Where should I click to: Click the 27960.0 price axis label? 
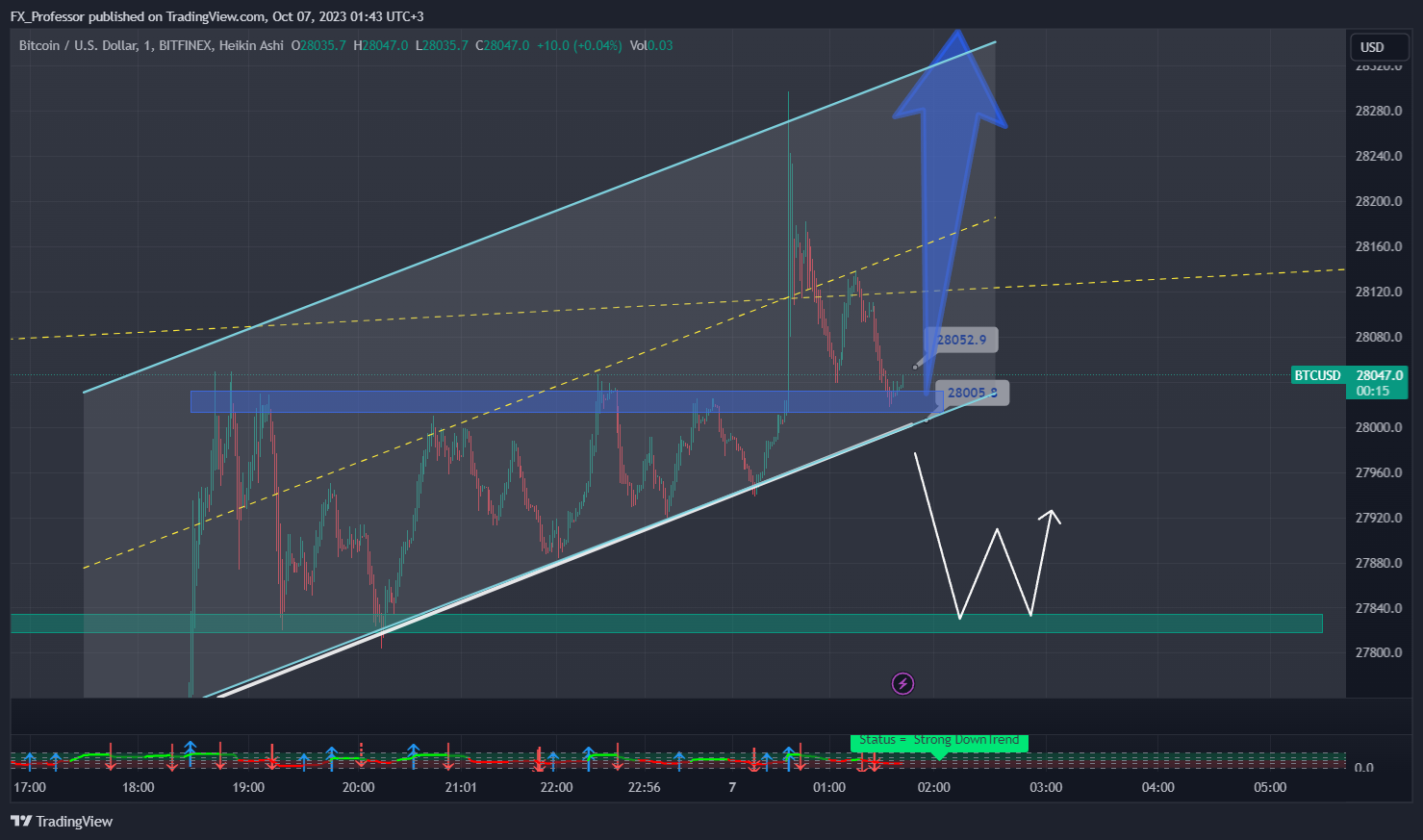coord(1379,472)
